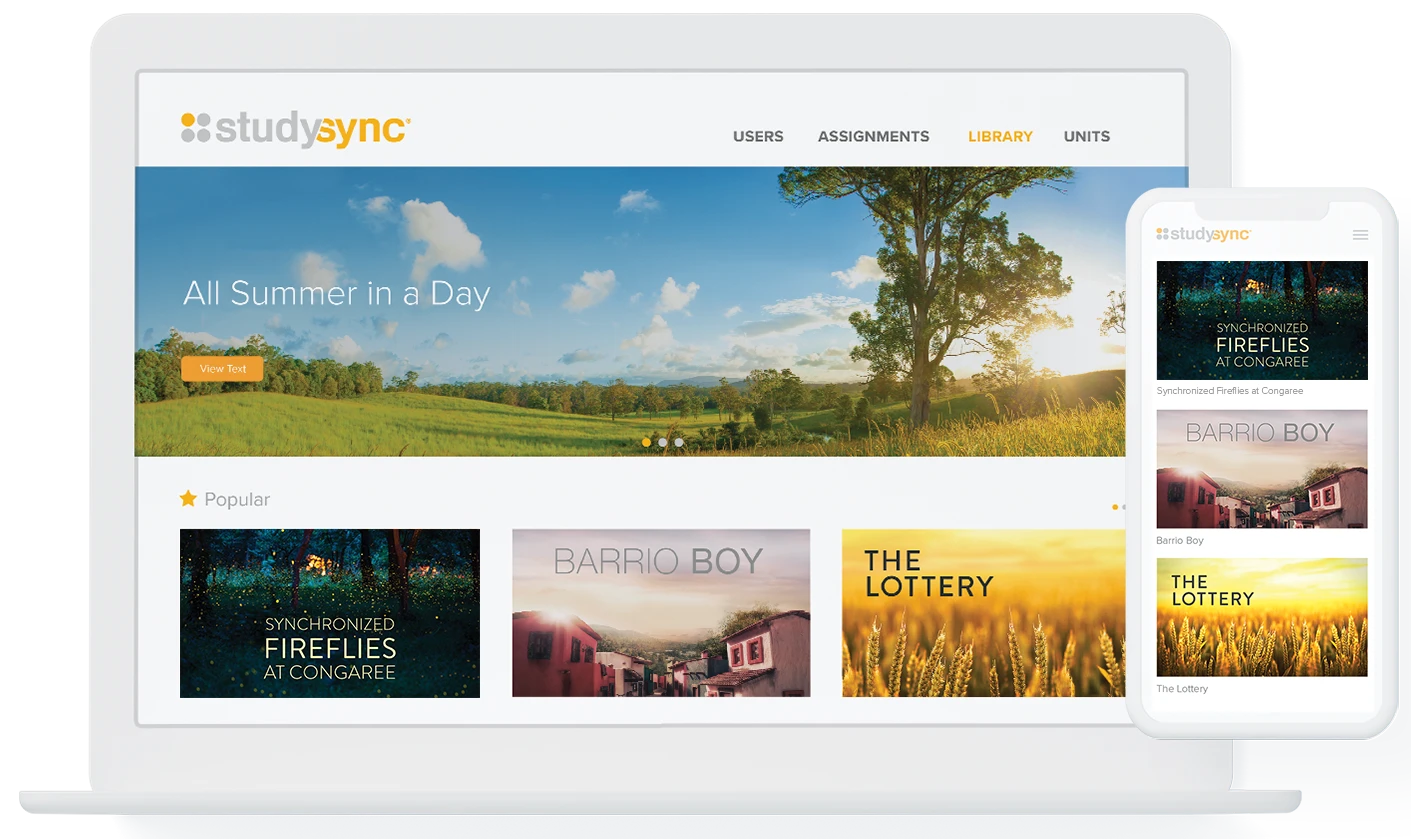The width and height of the screenshot is (1411, 839).
Task: Select the second hero carousel dot
Action: tap(662, 442)
